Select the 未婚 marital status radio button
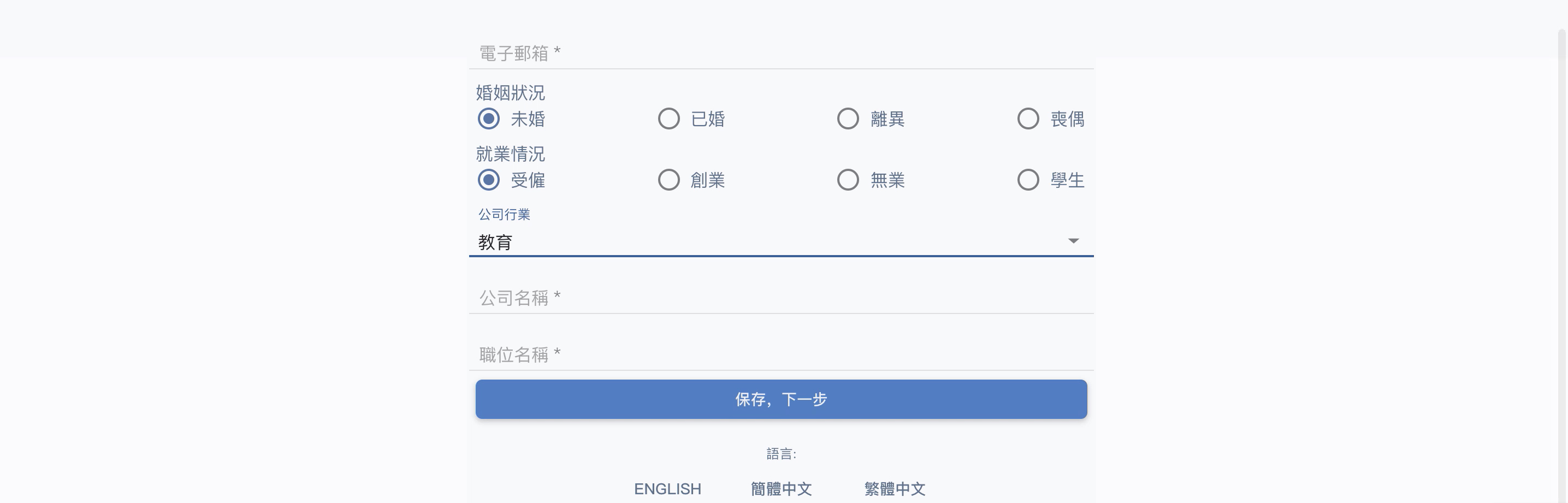This screenshot has height=503, width=1568. tap(488, 119)
